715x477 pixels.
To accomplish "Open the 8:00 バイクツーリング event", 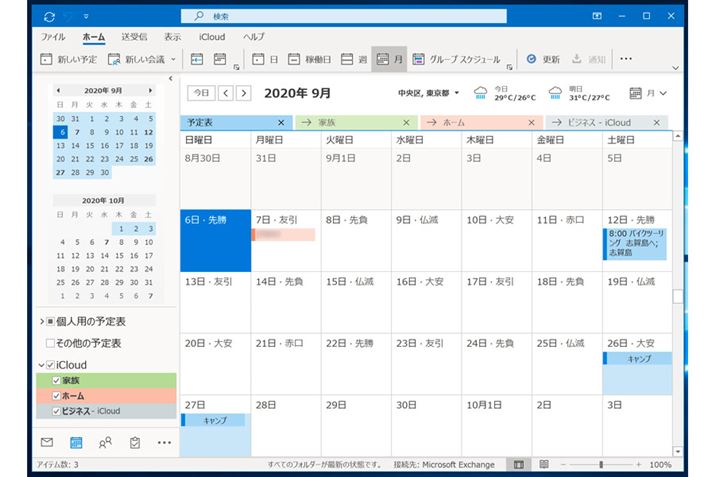I will (635, 244).
